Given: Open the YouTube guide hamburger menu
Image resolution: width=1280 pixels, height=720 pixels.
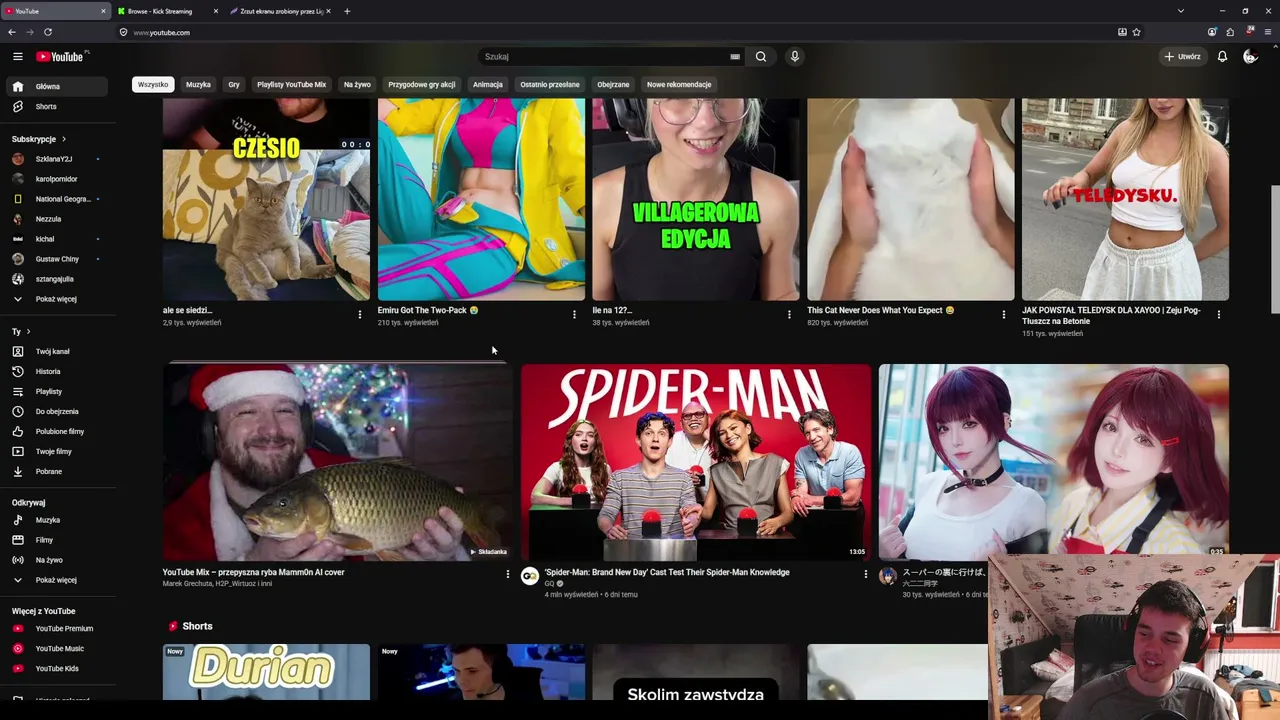Looking at the screenshot, I should (18, 57).
